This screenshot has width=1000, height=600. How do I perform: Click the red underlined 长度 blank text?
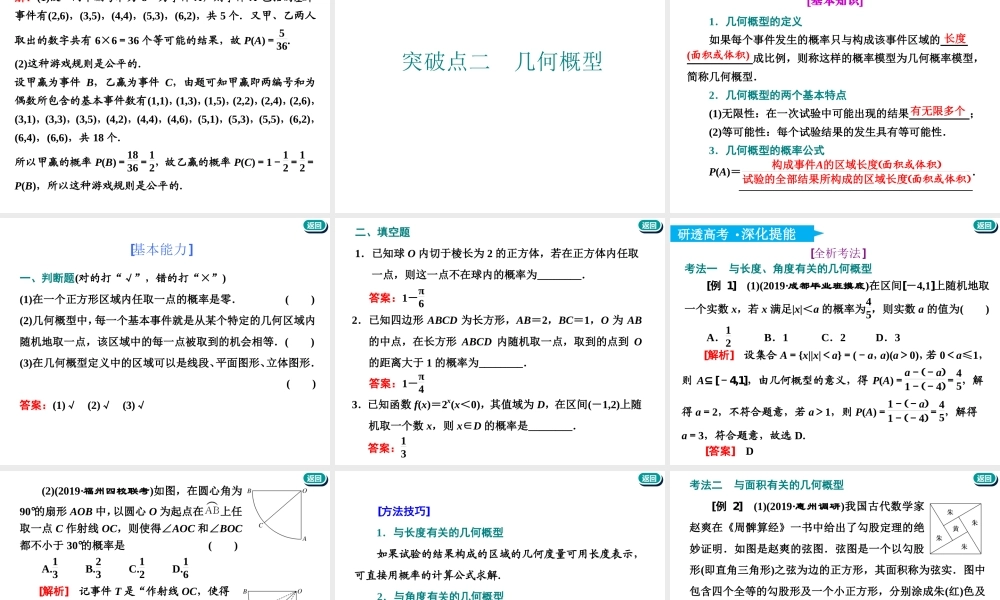coord(955,38)
